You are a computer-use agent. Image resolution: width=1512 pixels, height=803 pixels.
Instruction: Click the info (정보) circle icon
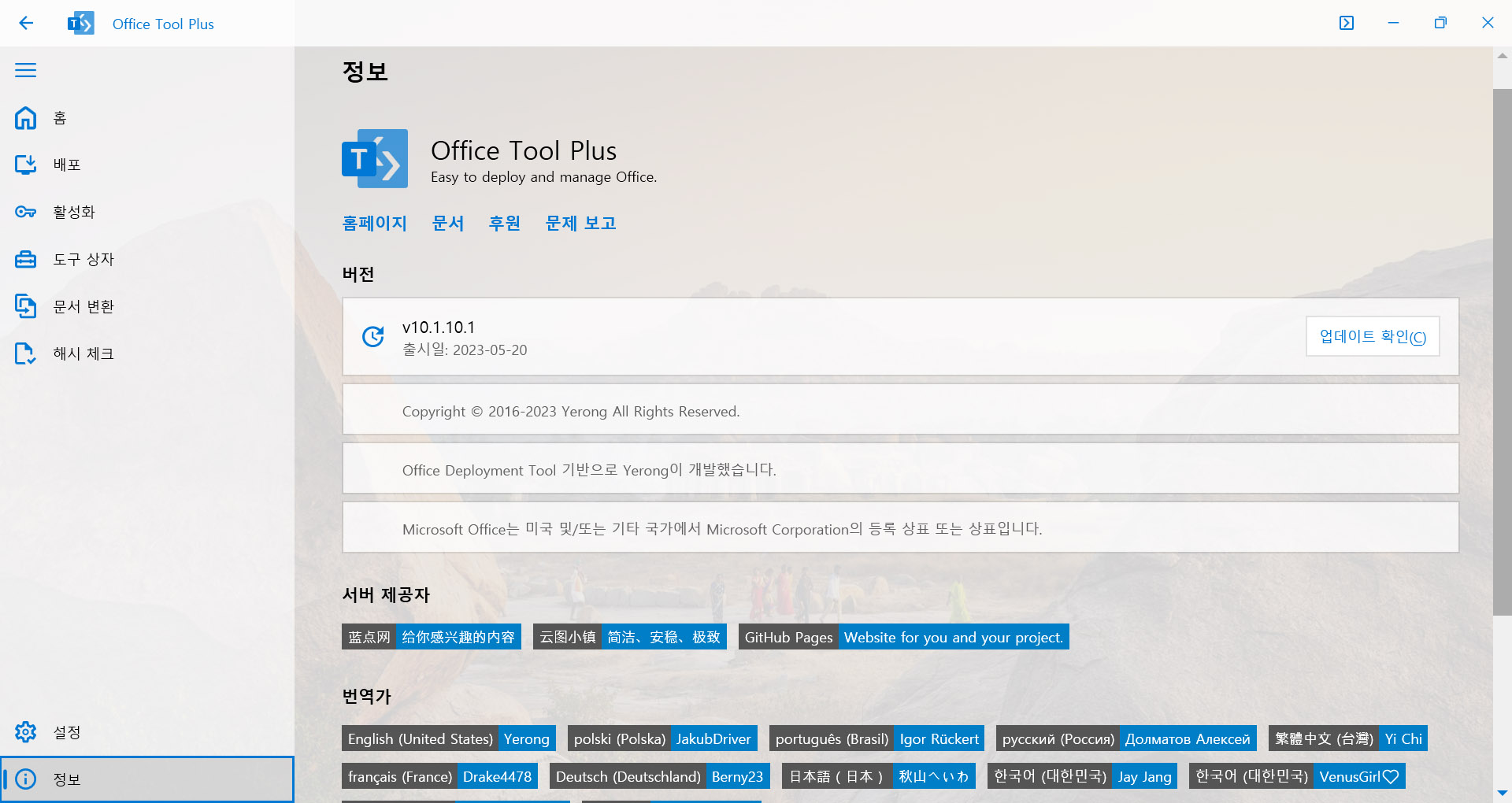(26, 779)
